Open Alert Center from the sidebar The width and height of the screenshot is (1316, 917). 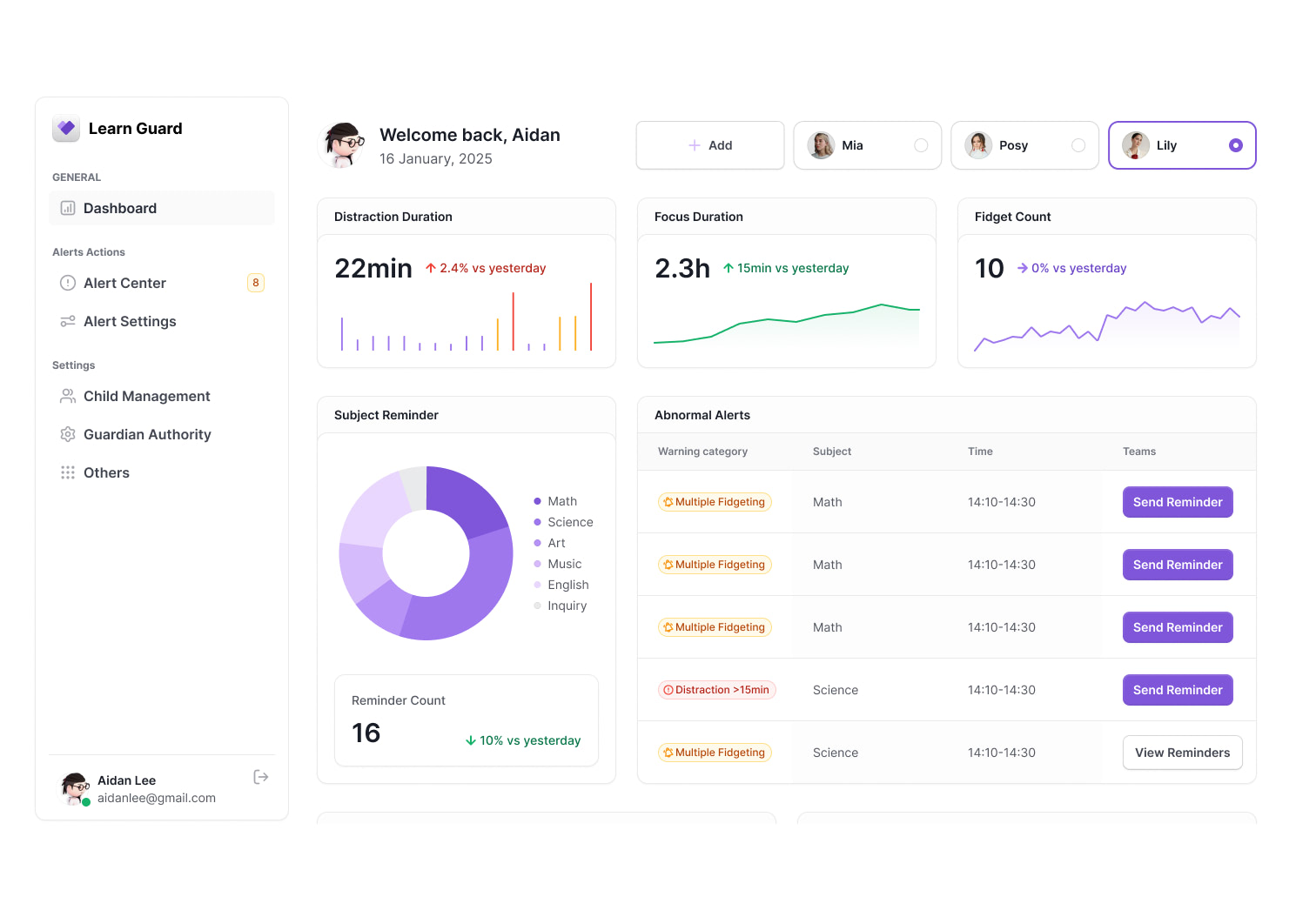(x=124, y=283)
